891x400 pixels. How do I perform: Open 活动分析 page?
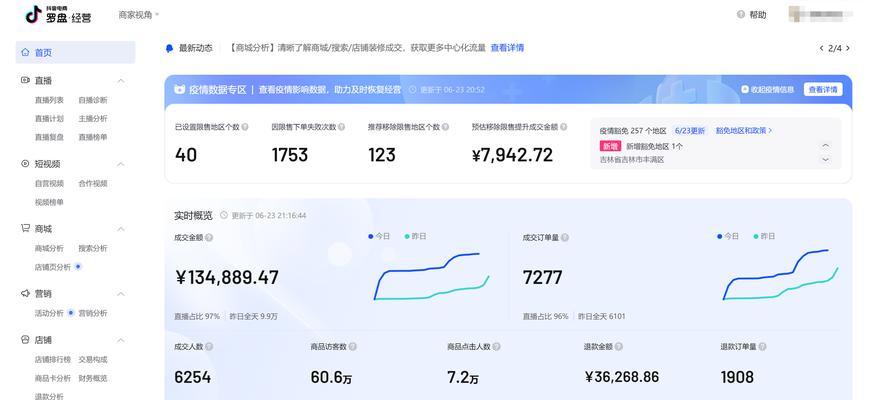[x=49, y=313]
